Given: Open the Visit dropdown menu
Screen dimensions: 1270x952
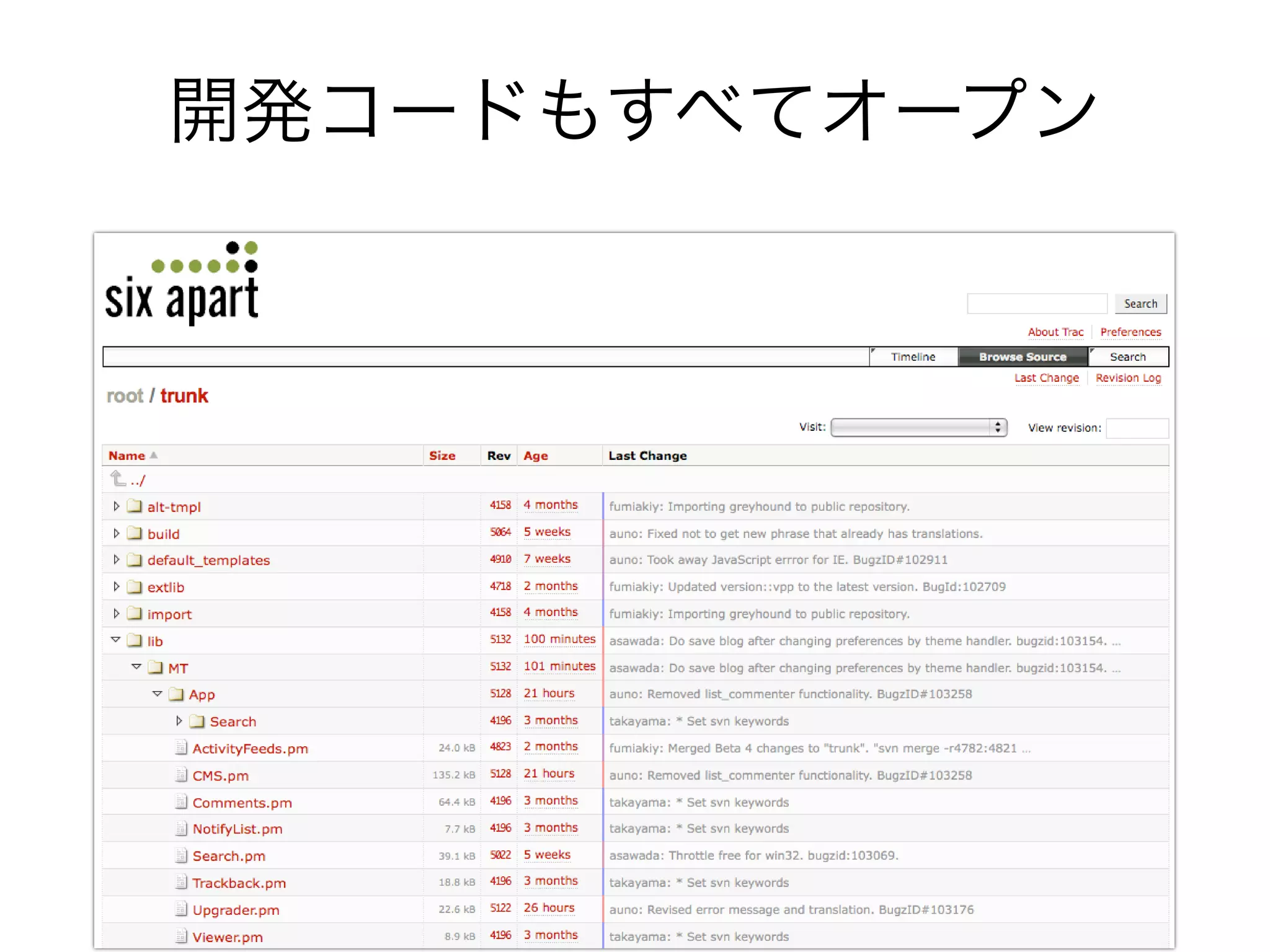Looking at the screenshot, I should pos(918,428).
